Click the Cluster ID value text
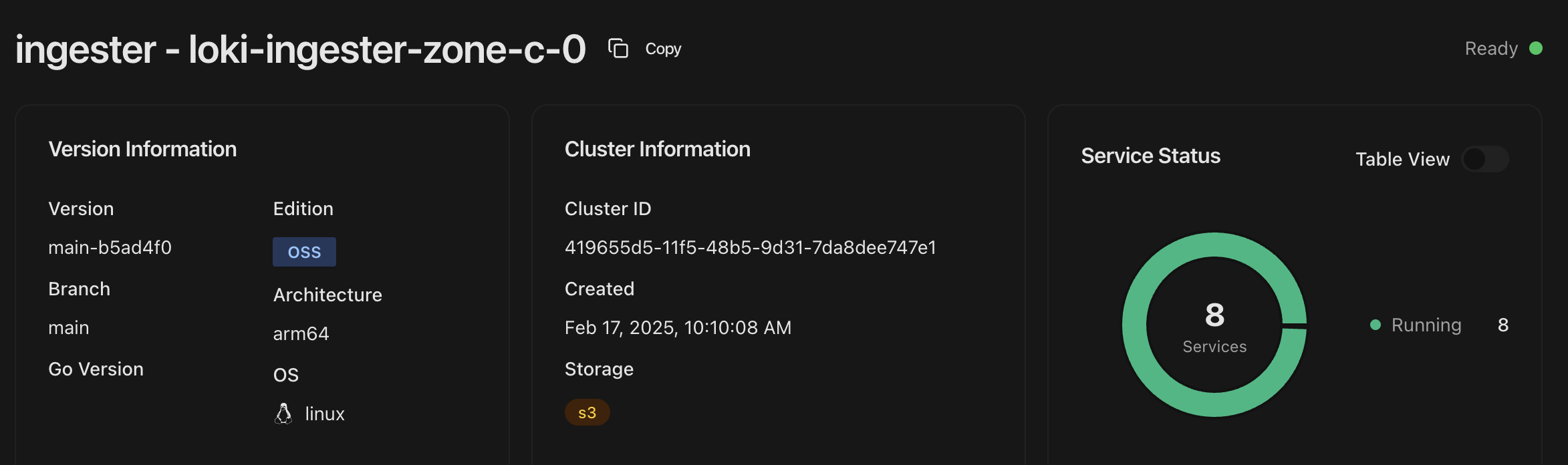This screenshot has width=1568, height=465. coord(751,247)
